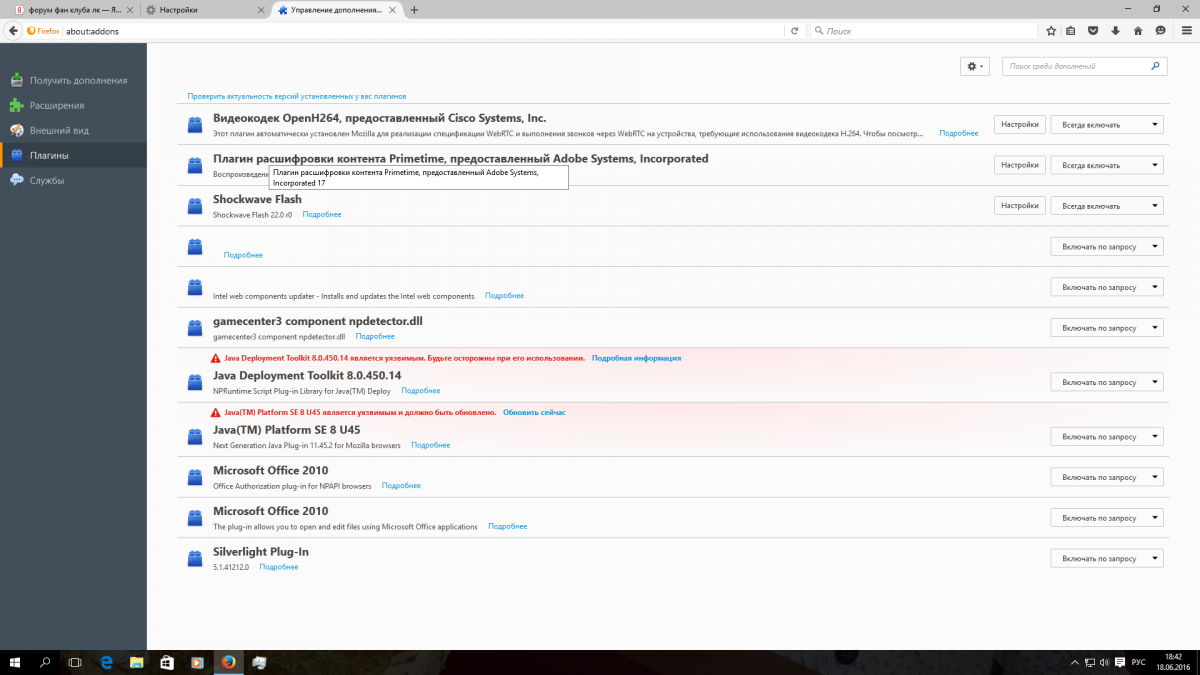Click 'Обновить сейчас' link for Java Platform
Image resolution: width=1200 pixels, height=675 pixels.
[x=534, y=412]
